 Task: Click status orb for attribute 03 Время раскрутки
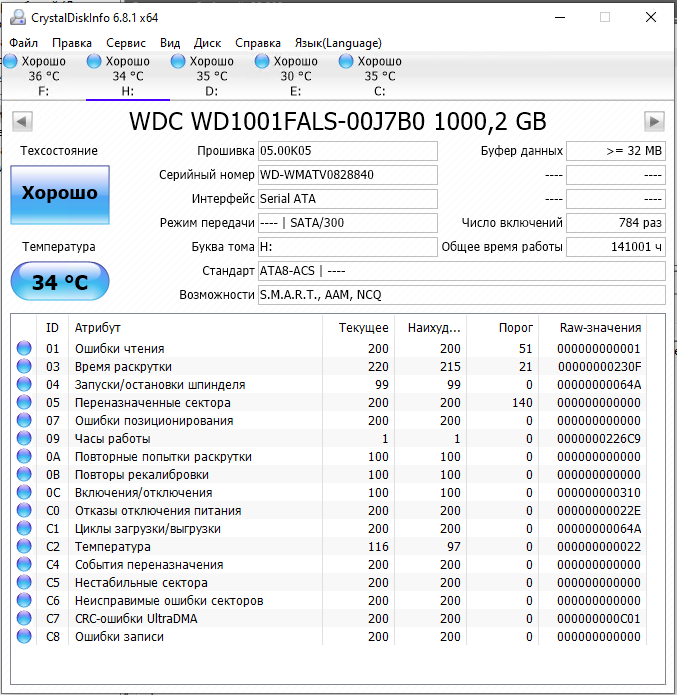[x=24, y=367]
